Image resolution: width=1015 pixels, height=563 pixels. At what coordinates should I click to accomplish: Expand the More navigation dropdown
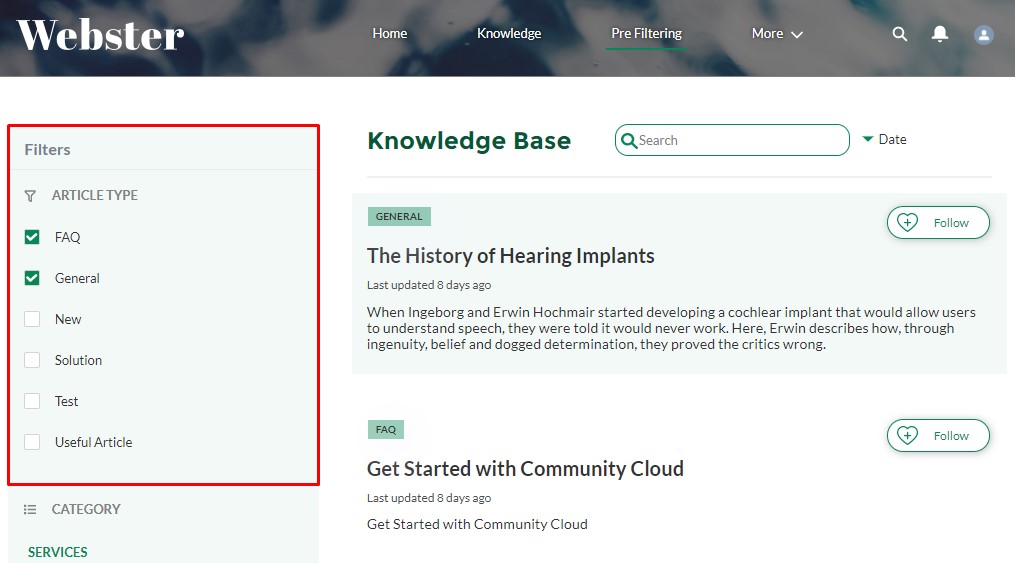coord(777,34)
